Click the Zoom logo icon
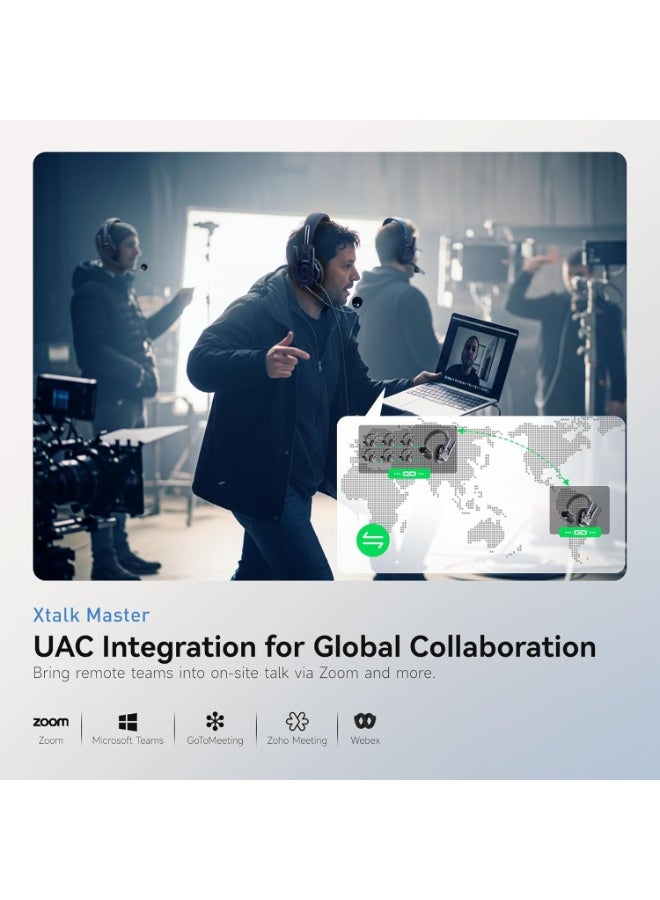 coord(51,721)
